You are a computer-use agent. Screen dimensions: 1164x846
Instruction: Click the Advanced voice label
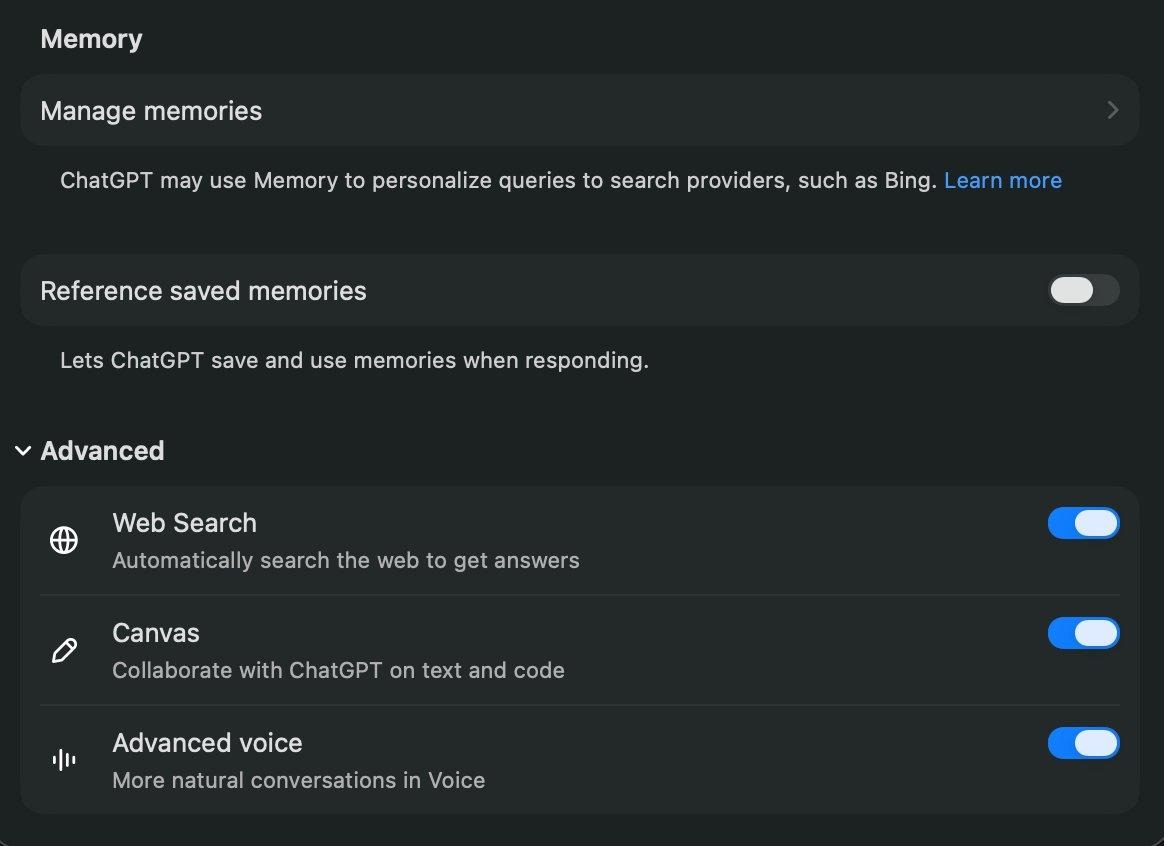tap(207, 743)
